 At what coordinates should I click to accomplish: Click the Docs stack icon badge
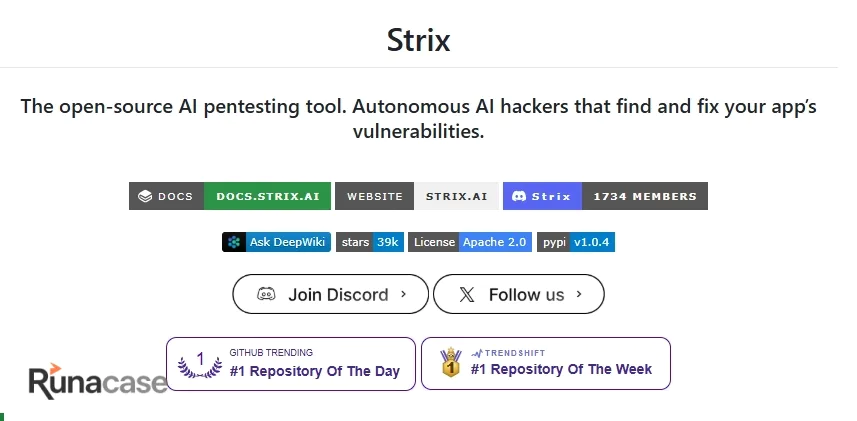click(x=145, y=196)
